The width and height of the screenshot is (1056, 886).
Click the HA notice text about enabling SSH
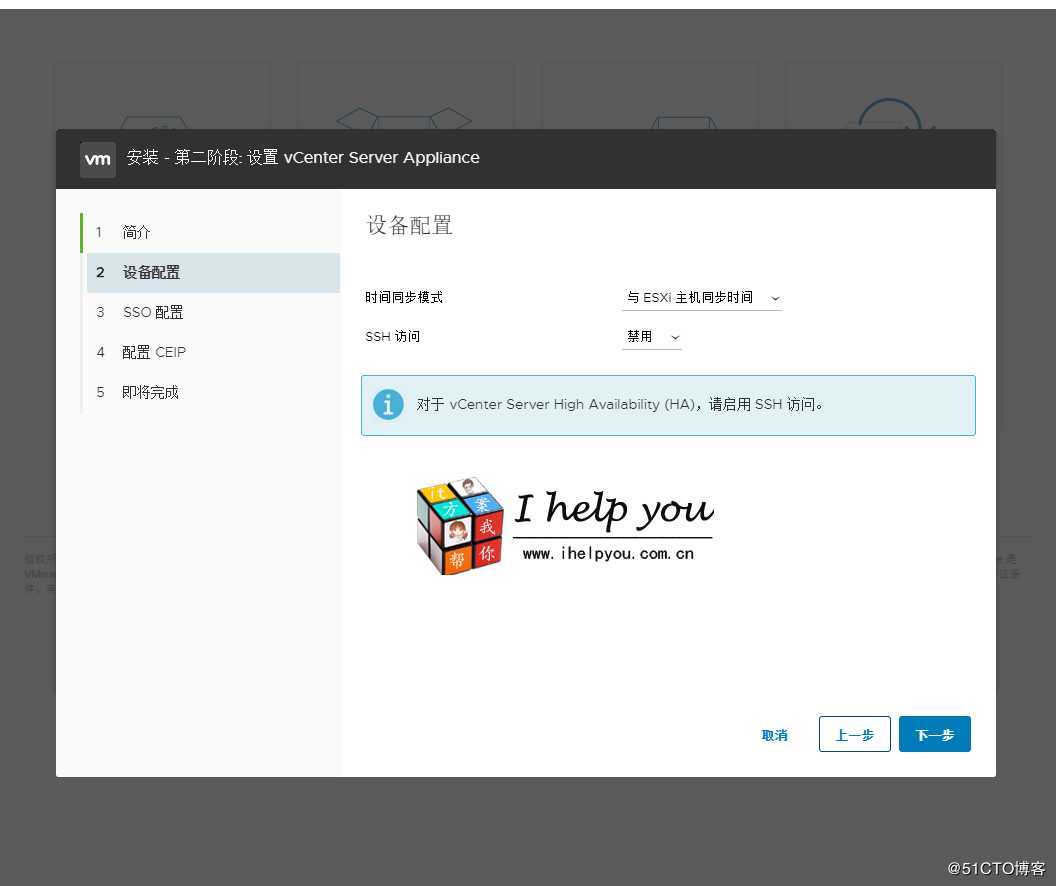click(620, 405)
